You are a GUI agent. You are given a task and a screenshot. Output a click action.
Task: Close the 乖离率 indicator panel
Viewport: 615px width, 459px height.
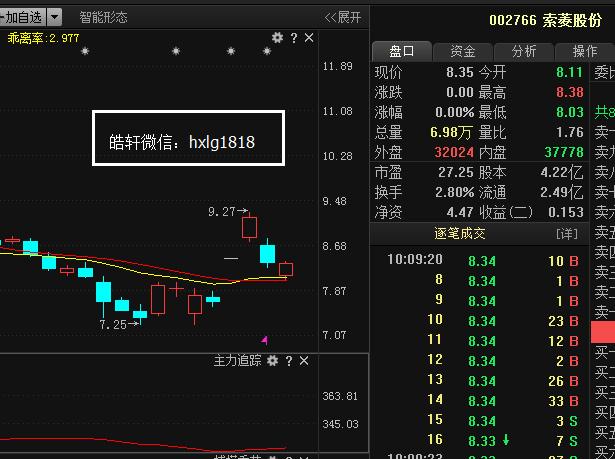pos(309,38)
